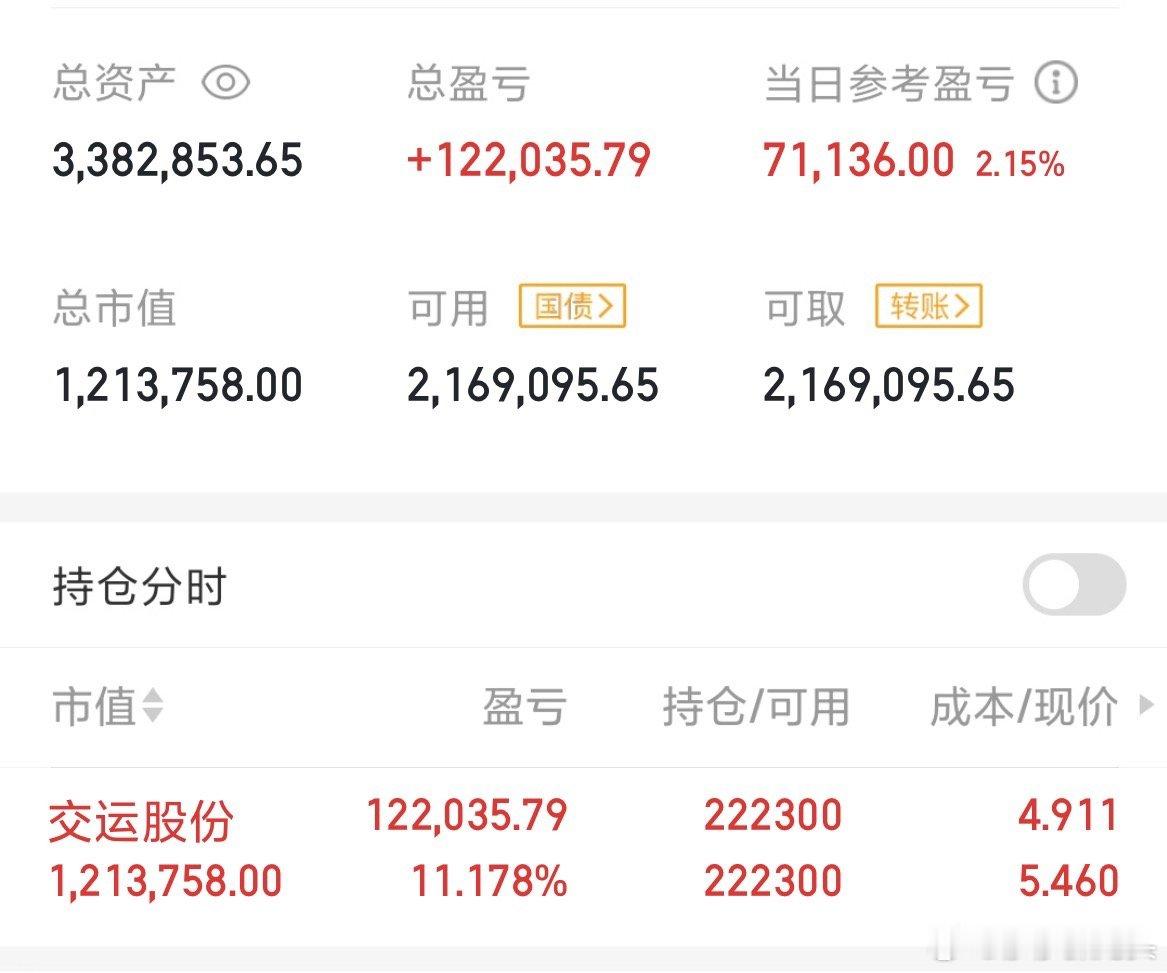
Task: Hide total assets with the eye icon
Action: tap(226, 82)
